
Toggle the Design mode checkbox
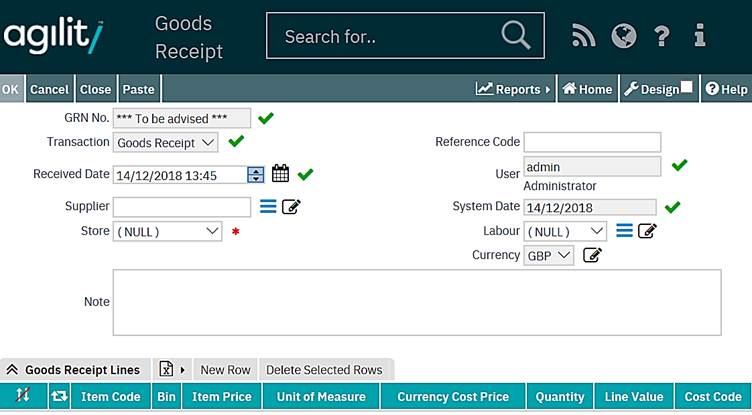(x=687, y=88)
